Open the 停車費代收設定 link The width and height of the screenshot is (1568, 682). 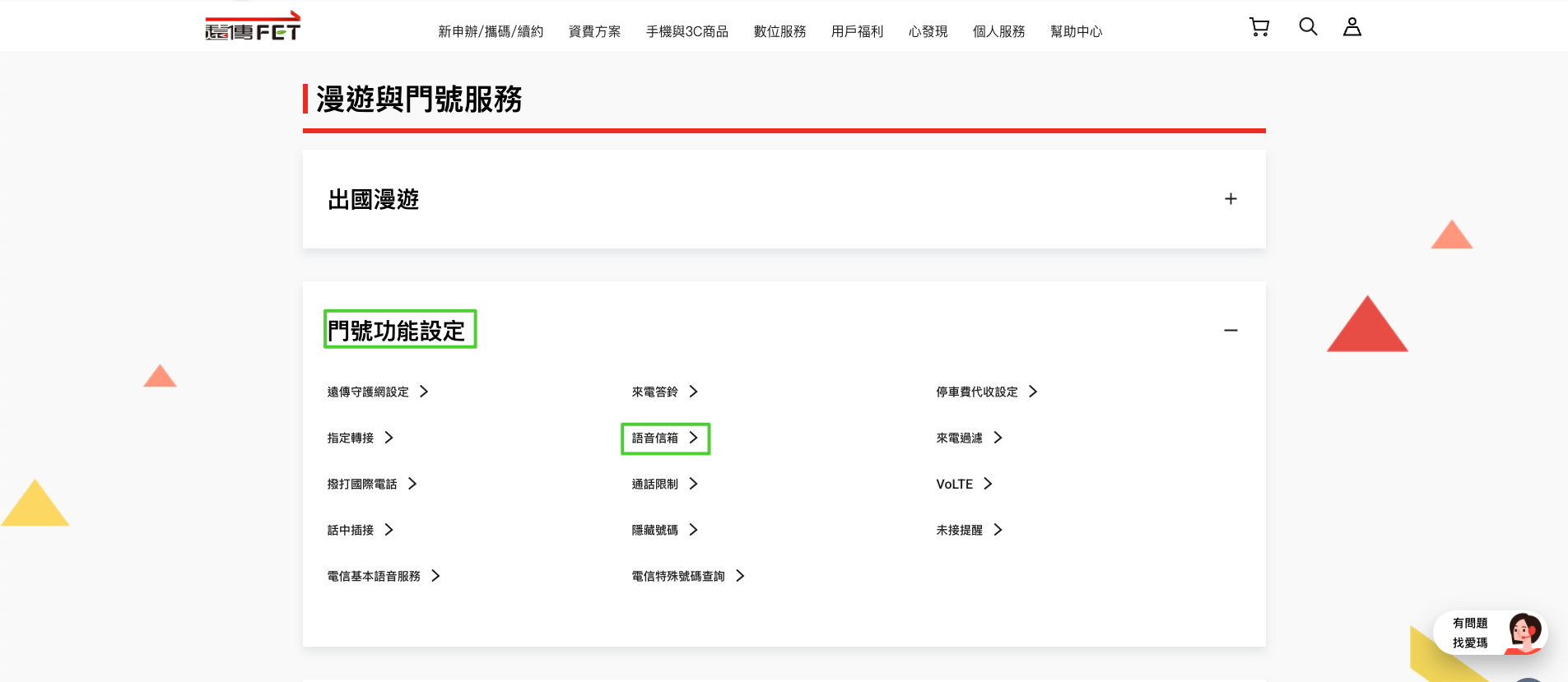click(977, 392)
